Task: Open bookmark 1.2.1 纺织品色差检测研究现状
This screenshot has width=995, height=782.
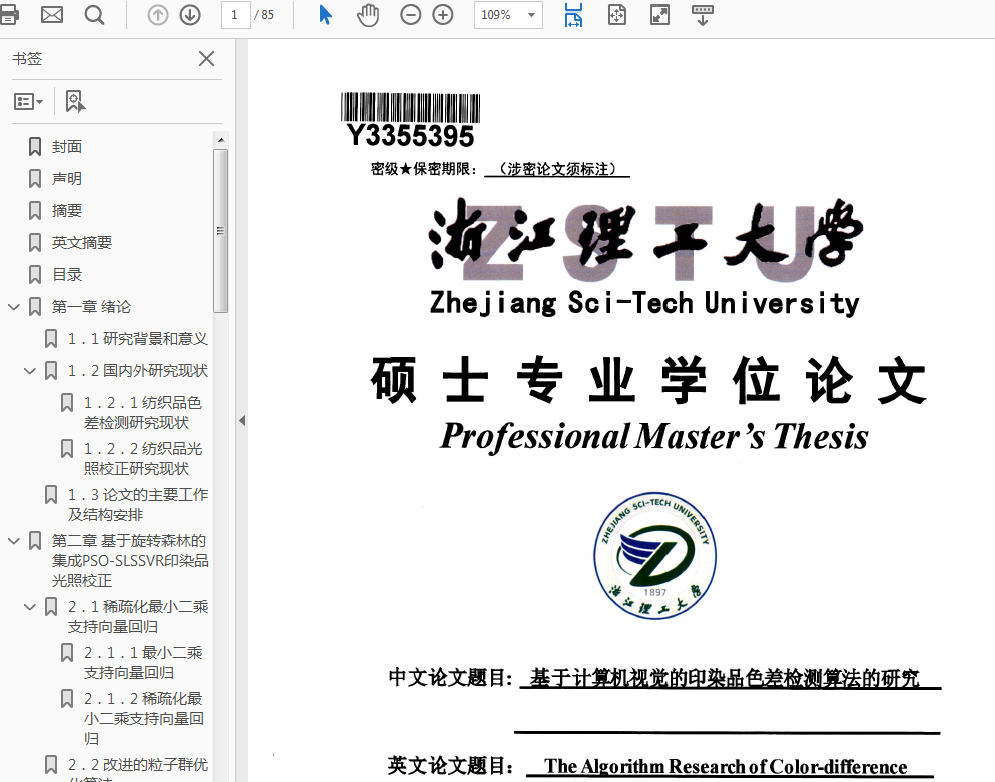Action: point(143,413)
